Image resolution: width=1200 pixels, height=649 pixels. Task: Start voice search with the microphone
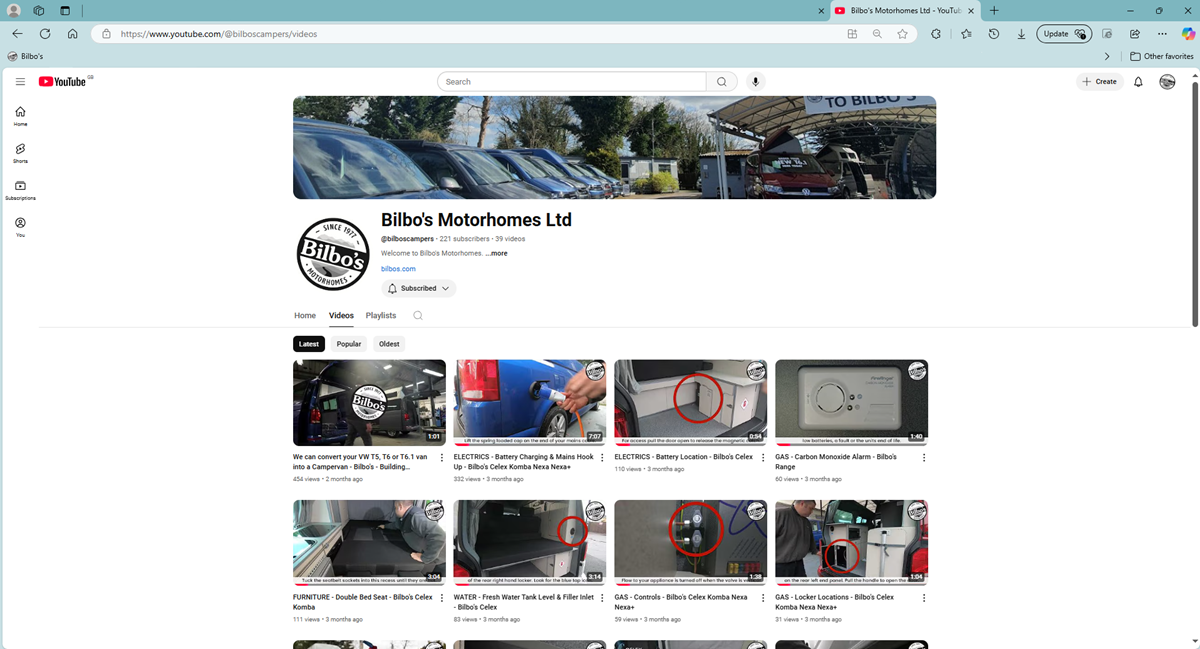755,82
